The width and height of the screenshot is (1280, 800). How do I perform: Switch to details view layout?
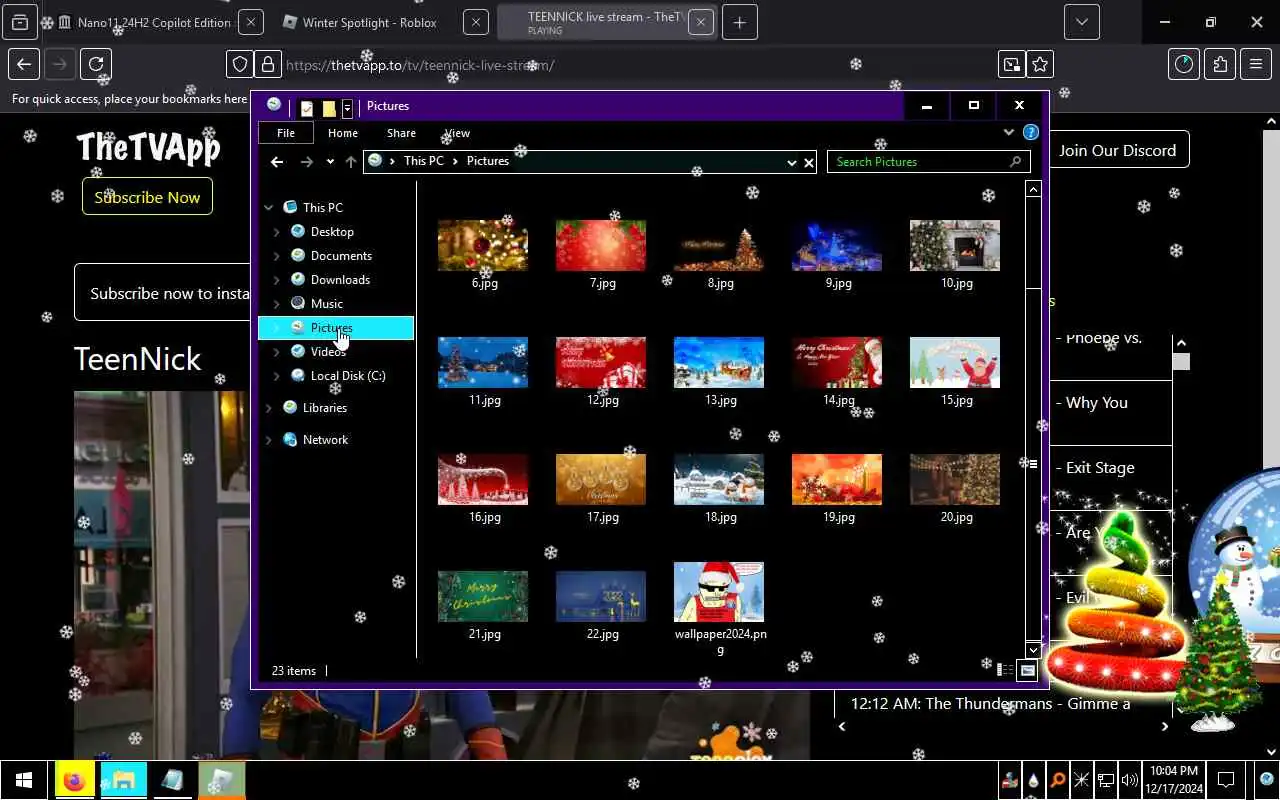point(1006,671)
